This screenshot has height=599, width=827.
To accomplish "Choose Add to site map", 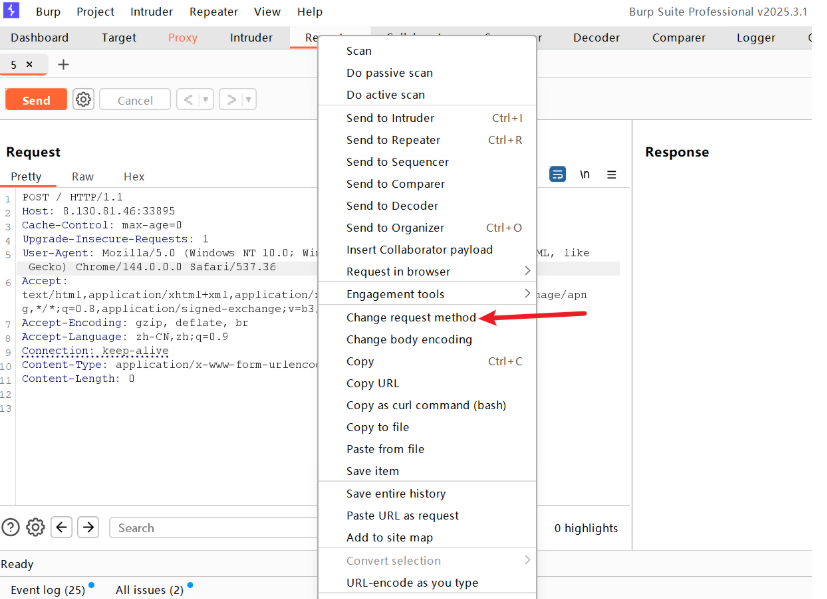I will tap(427, 537).
